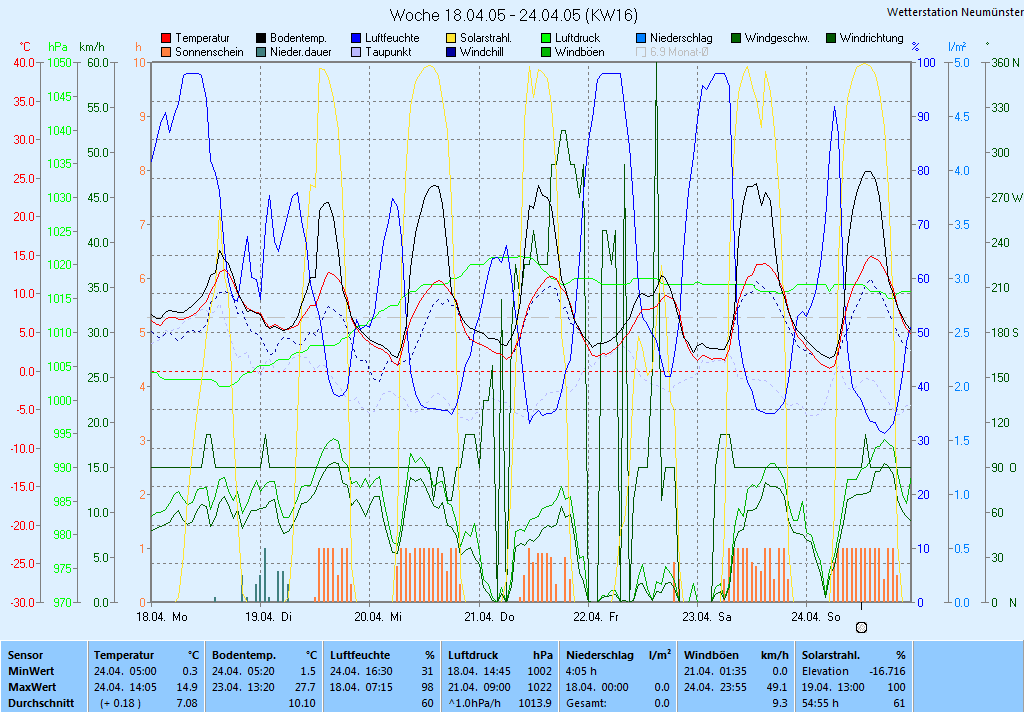Select the 21.04. Do date label
This screenshot has width=1024, height=712.
489,617
